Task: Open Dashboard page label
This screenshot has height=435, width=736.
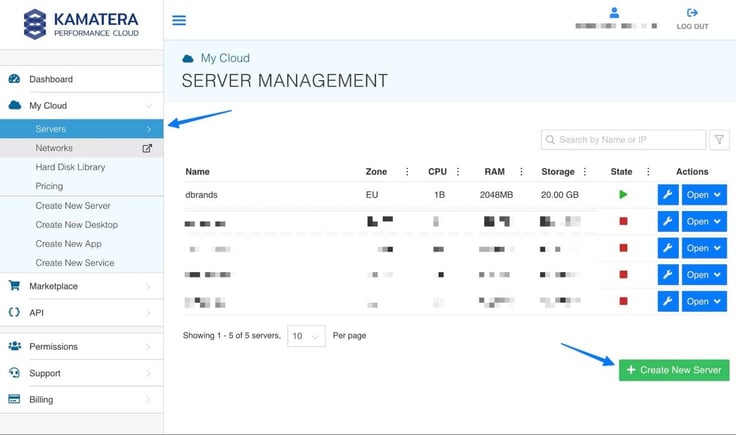Action: (51, 79)
